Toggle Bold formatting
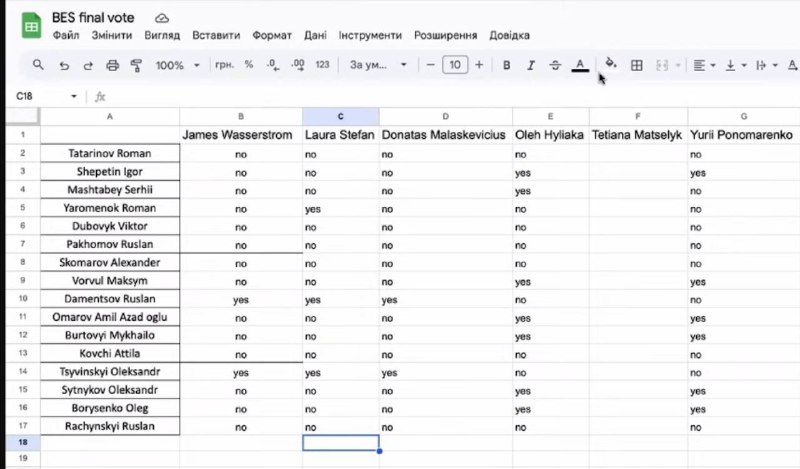The width and height of the screenshot is (800, 469). click(506, 65)
